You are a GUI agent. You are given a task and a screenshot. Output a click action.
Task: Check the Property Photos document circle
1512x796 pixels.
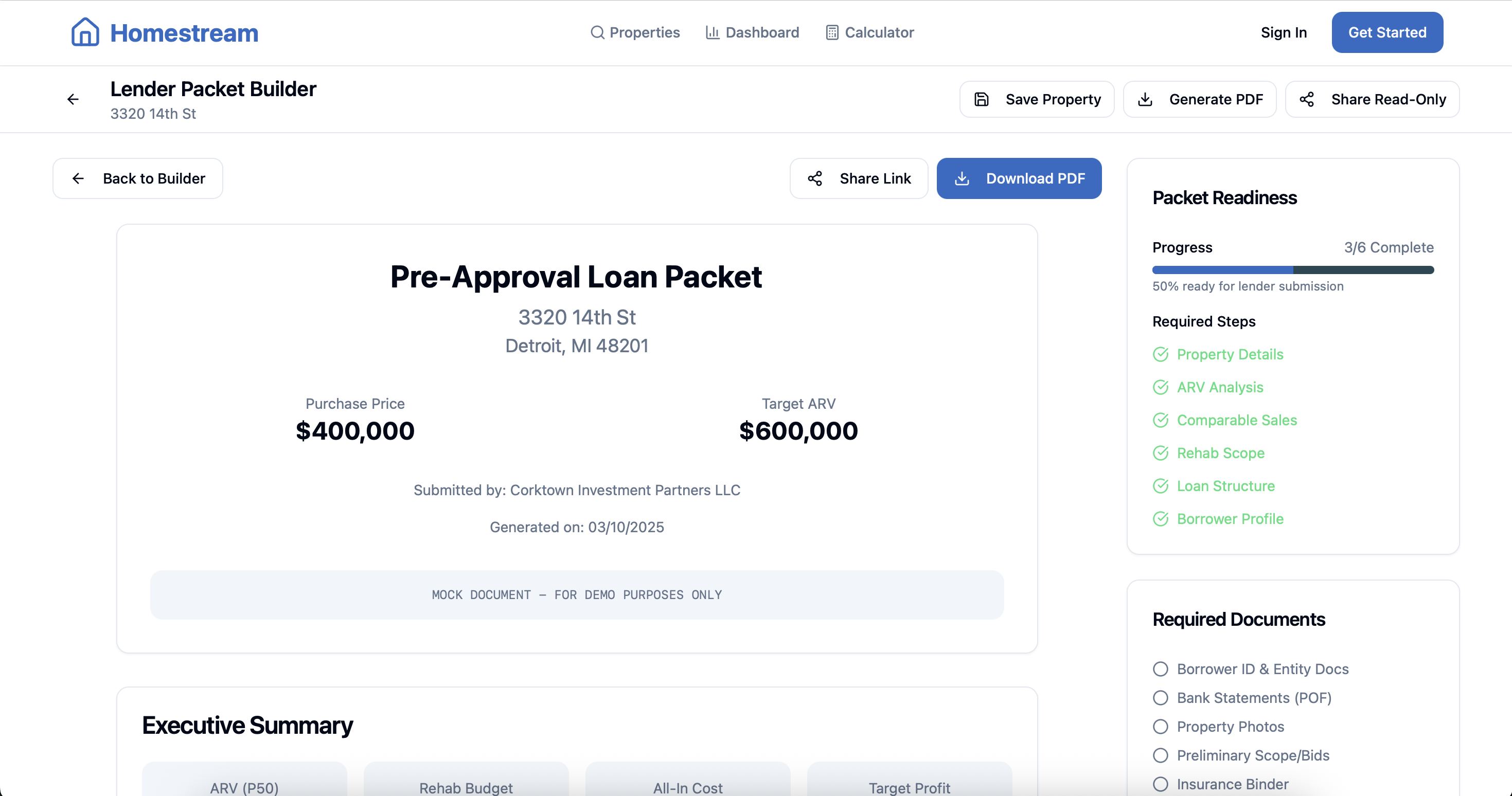(x=1161, y=727)
